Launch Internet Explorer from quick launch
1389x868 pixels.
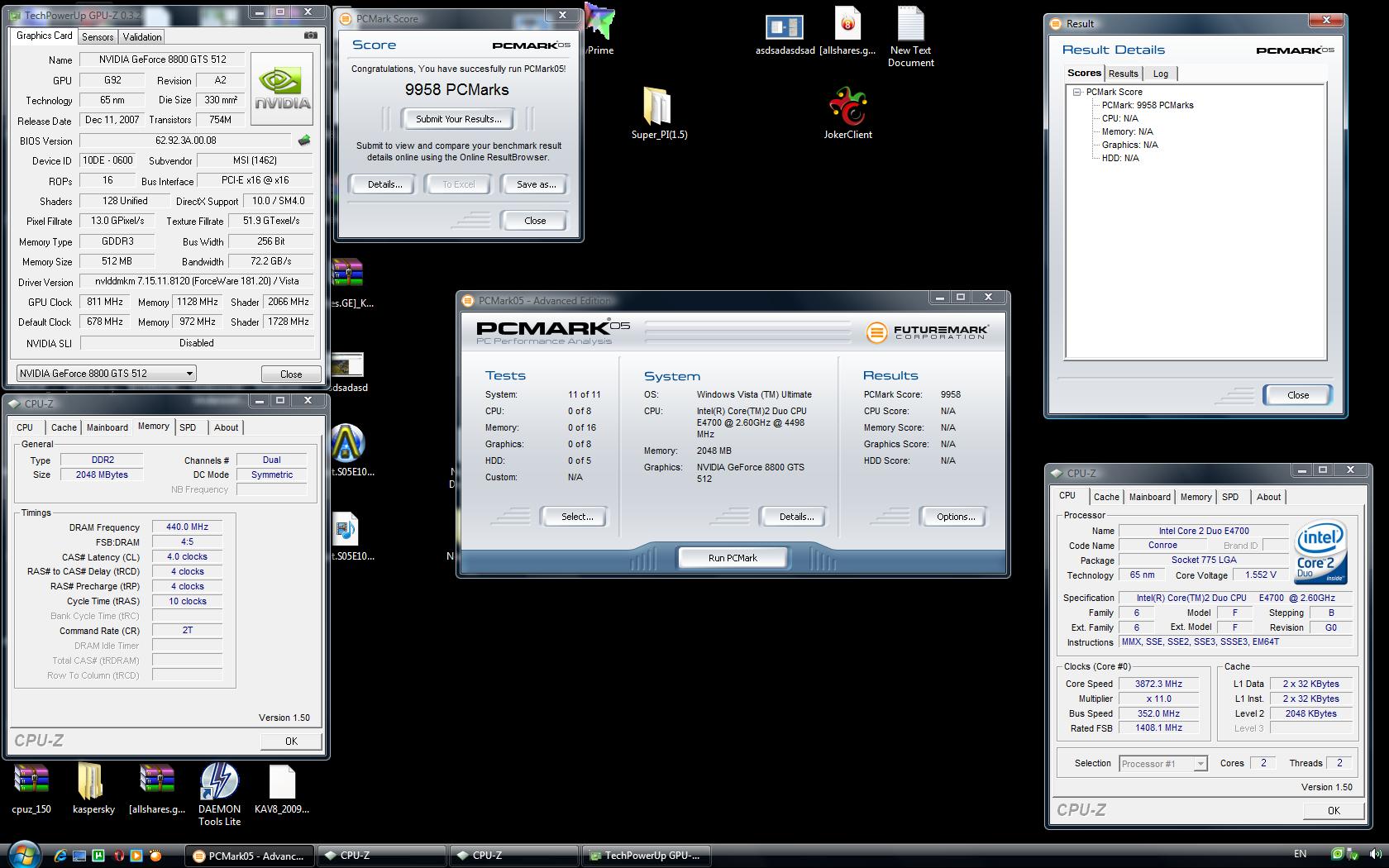pyautogui.click(x=61, y=856)
